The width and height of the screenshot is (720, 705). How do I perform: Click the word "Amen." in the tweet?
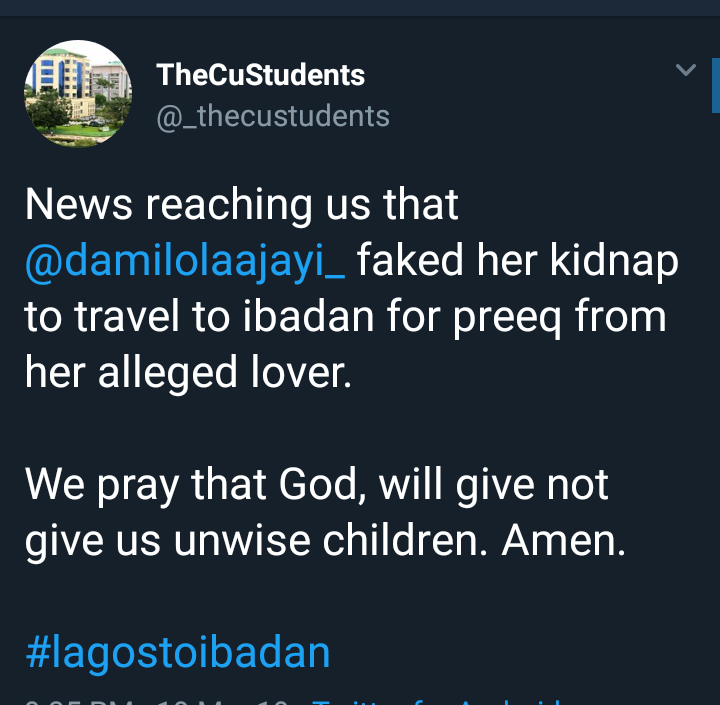(x=564, y=541)
